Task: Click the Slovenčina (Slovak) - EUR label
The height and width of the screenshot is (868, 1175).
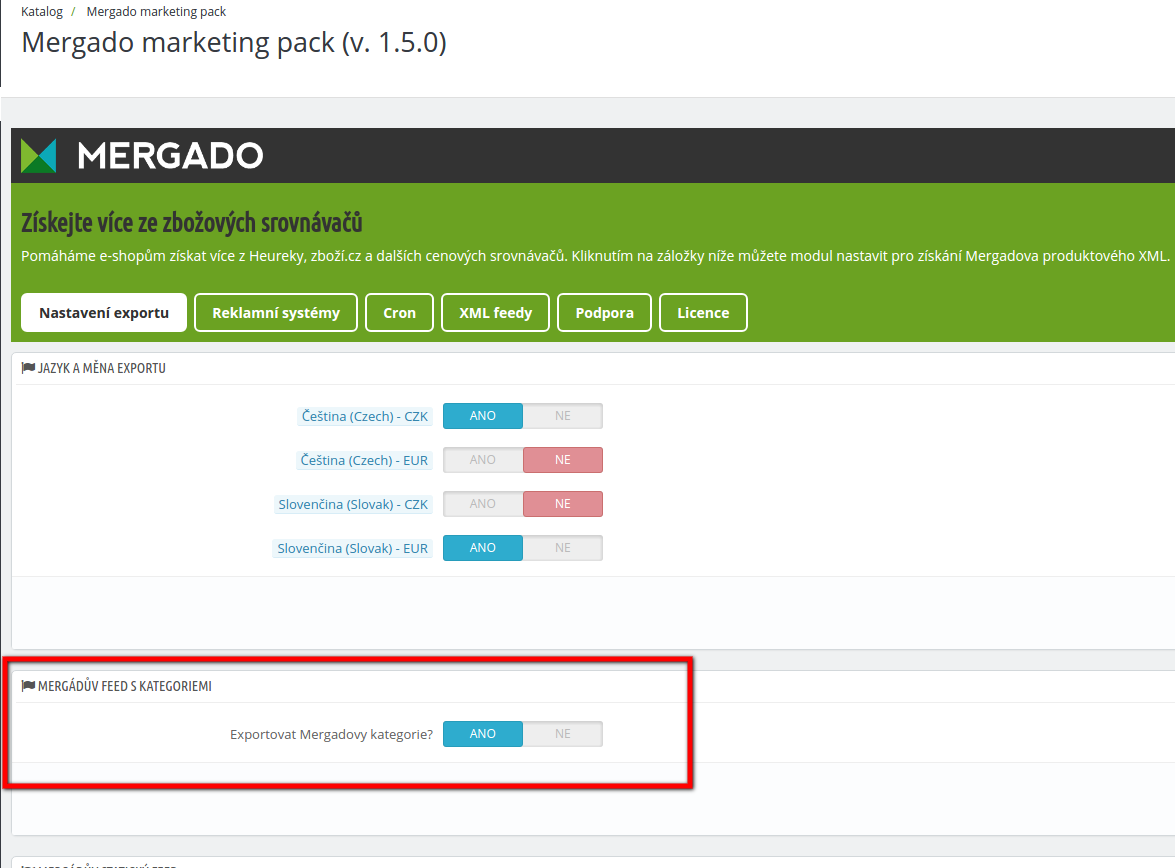Action: [x=352, y=548]
